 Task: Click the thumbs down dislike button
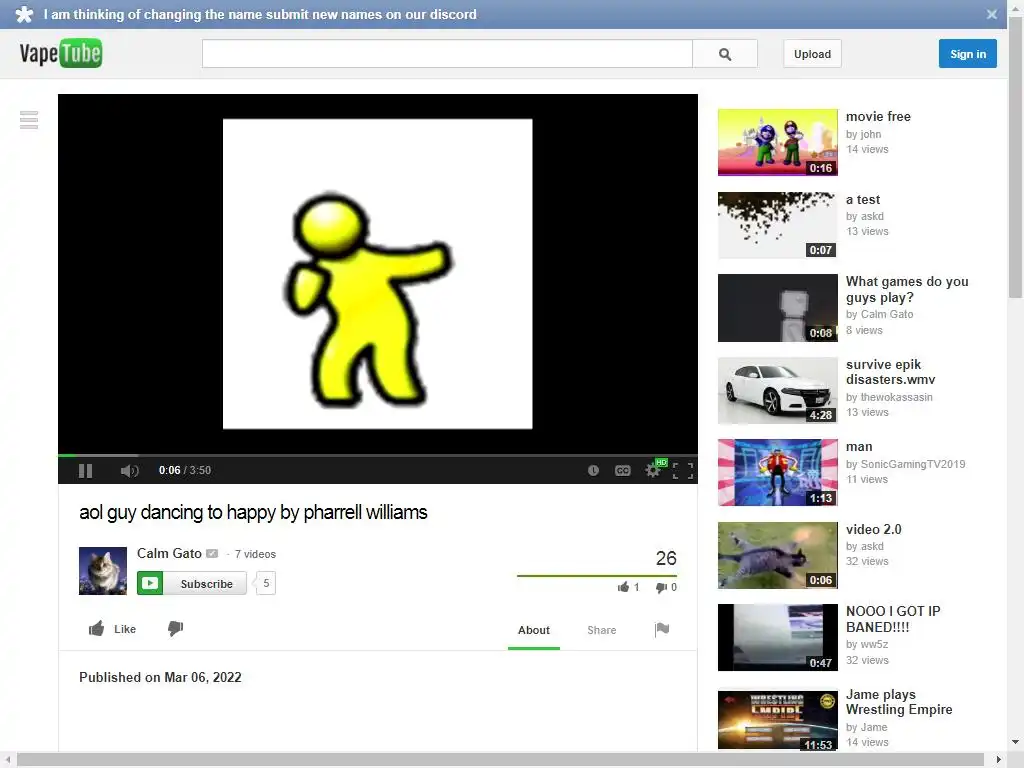(x=175, y=628)
